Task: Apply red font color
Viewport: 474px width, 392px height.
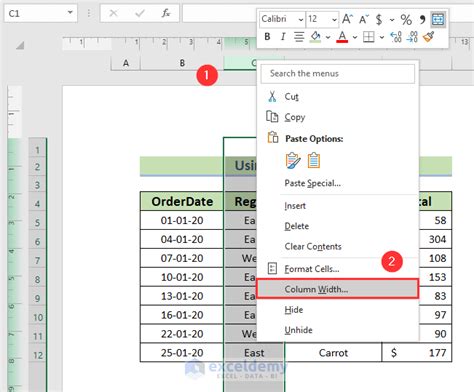Action: [x=342, y=37]
